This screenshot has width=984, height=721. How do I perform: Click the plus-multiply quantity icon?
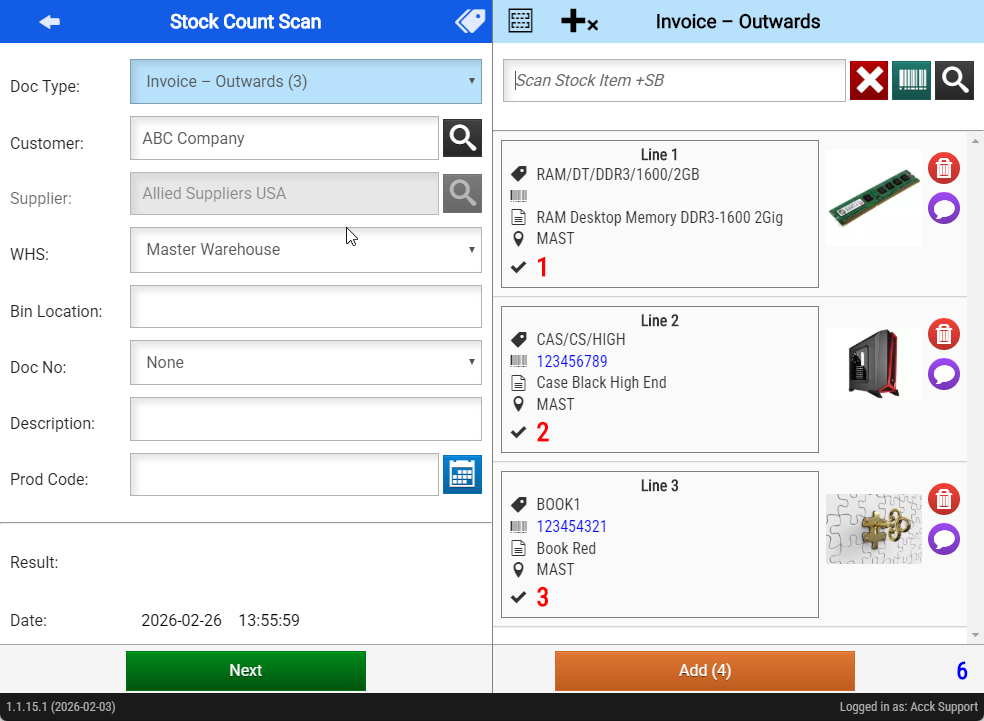click(579, 21)
